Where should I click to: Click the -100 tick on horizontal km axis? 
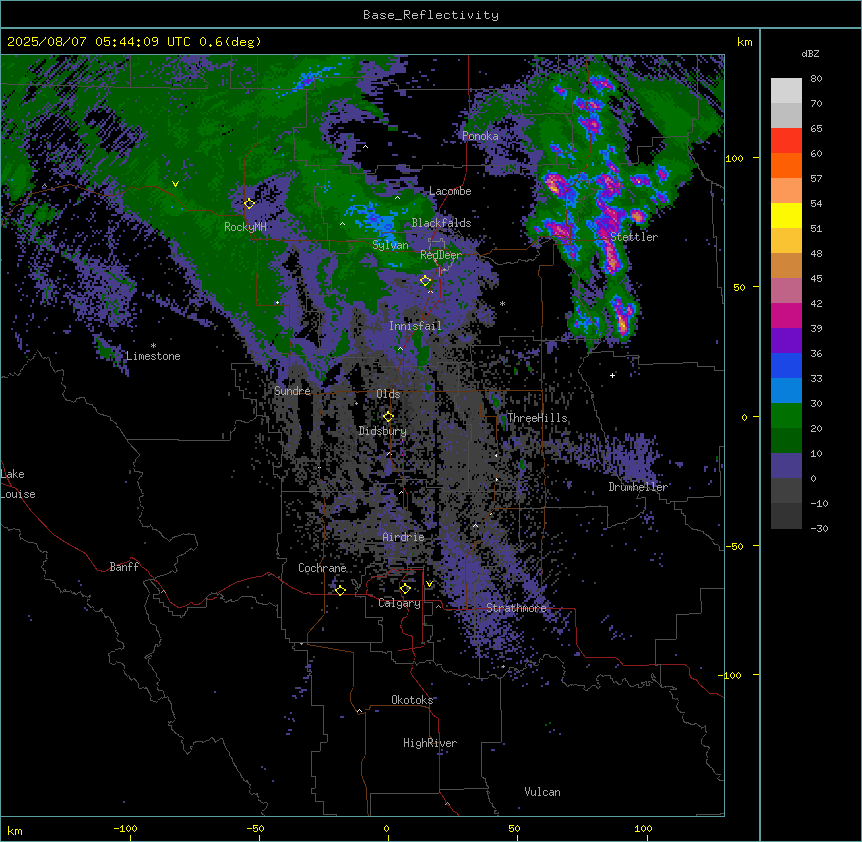(x=125, y=828)
